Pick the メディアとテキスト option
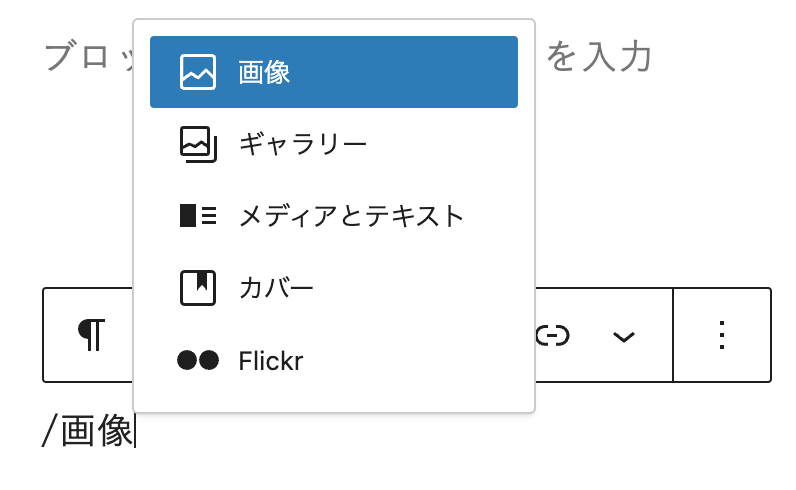796x490 pixels. click(x=351, y=216)
